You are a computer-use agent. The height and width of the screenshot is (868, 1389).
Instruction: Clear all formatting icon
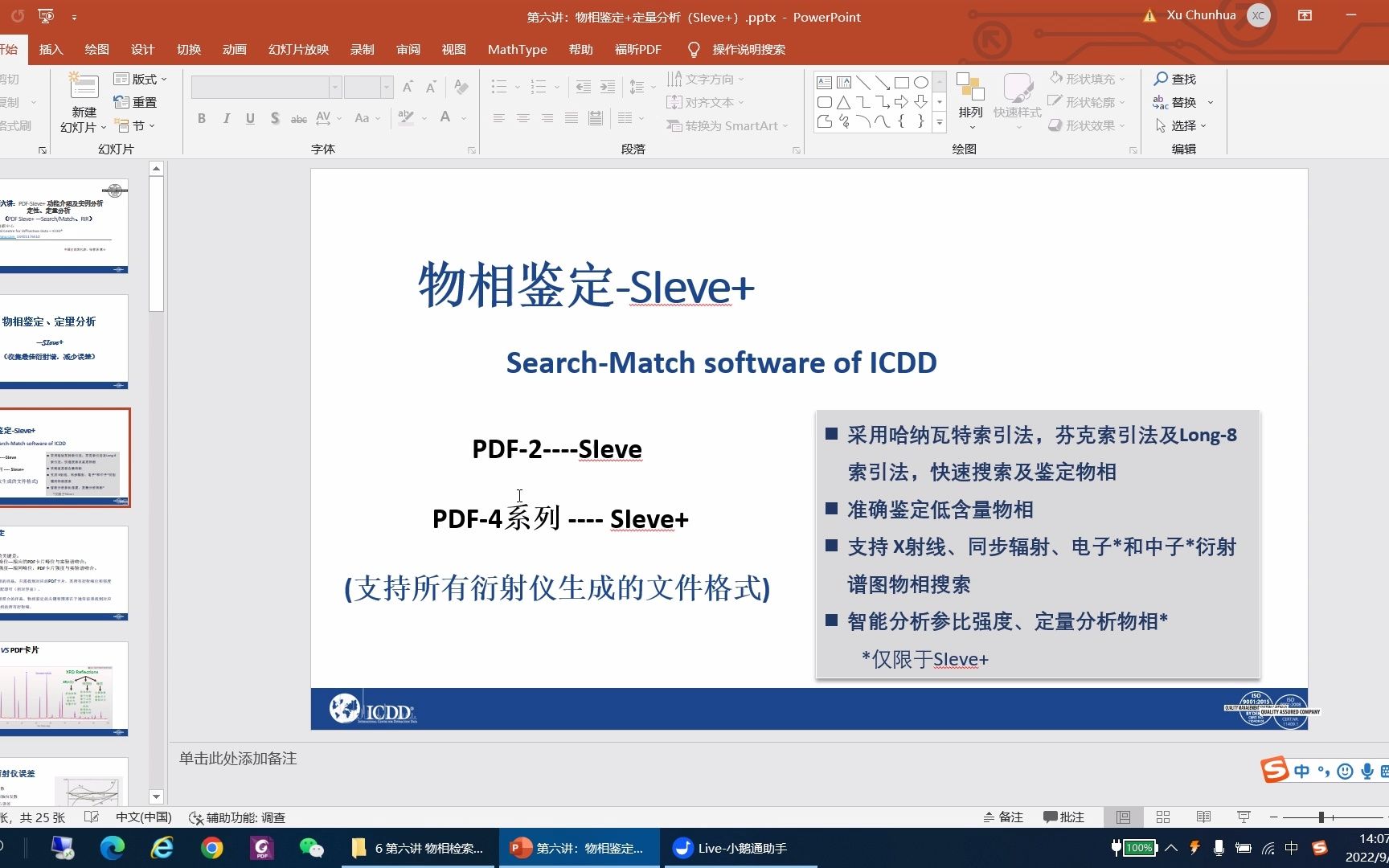point(461,87)
